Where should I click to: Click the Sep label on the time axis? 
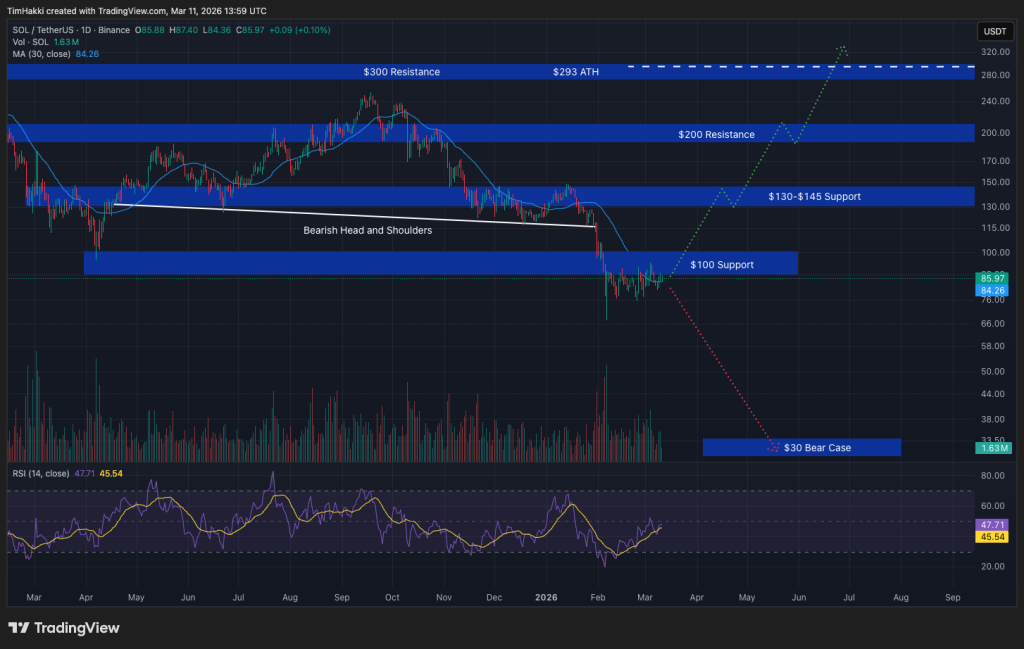click(952, 597)
